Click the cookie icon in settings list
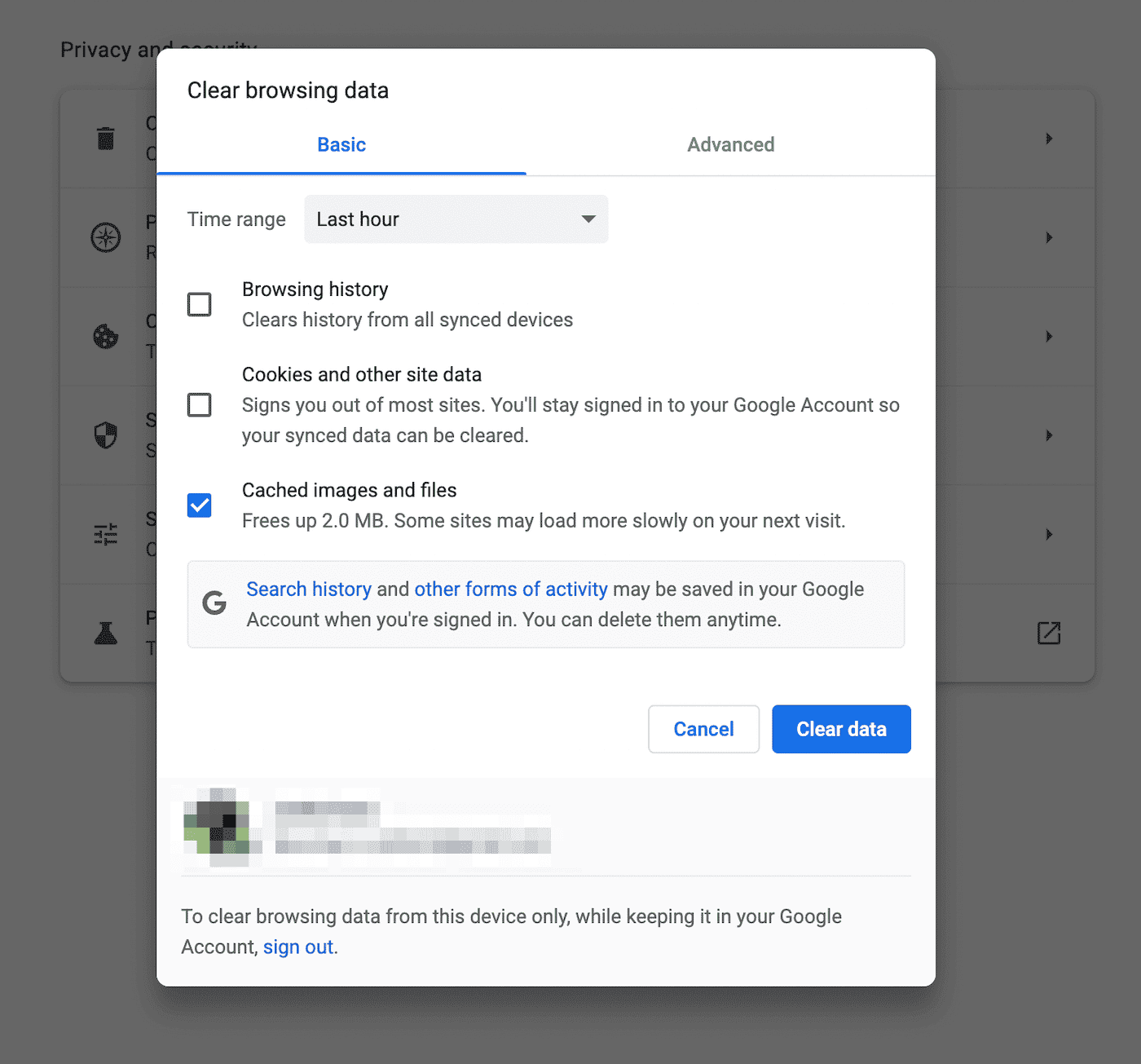This screenshot has width=1141, height=1064. [105, 336]
